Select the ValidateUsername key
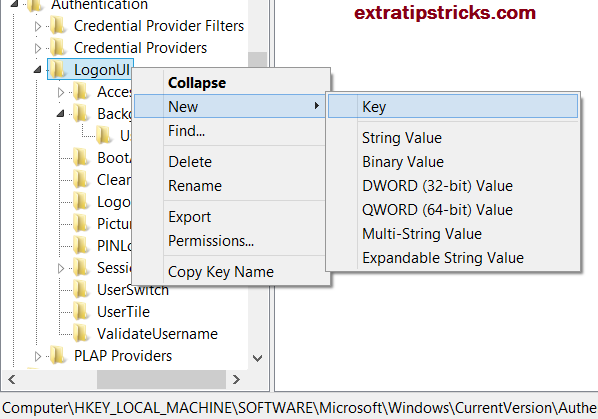The image size is (598, 419). (157, 334)
